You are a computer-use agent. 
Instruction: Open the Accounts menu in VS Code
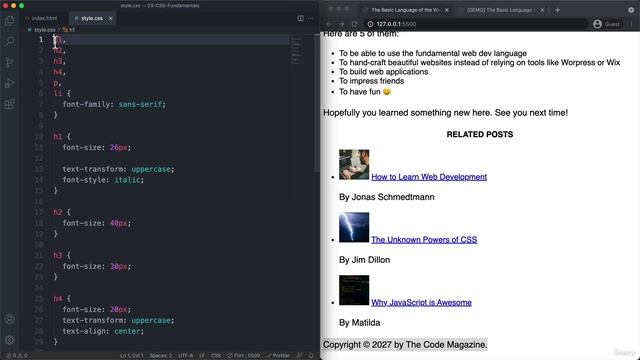point(9,319)
